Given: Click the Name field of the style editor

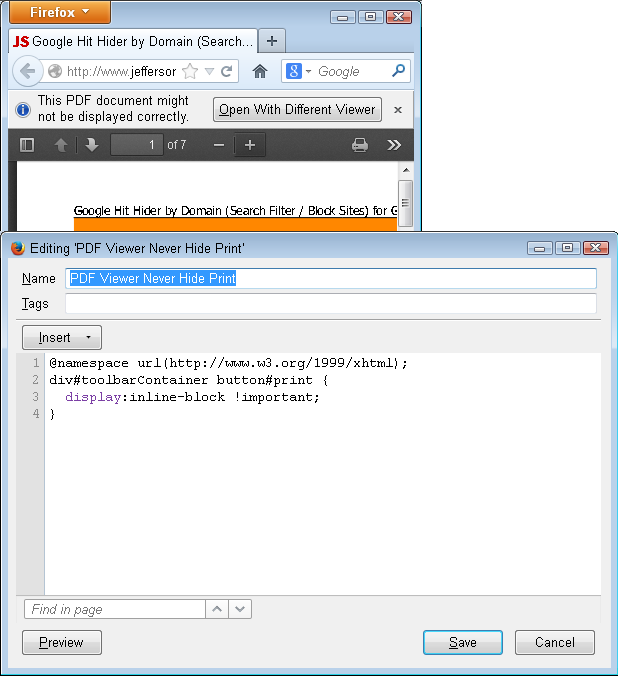Looking at the screenshot, I should (x=331, y=279).
